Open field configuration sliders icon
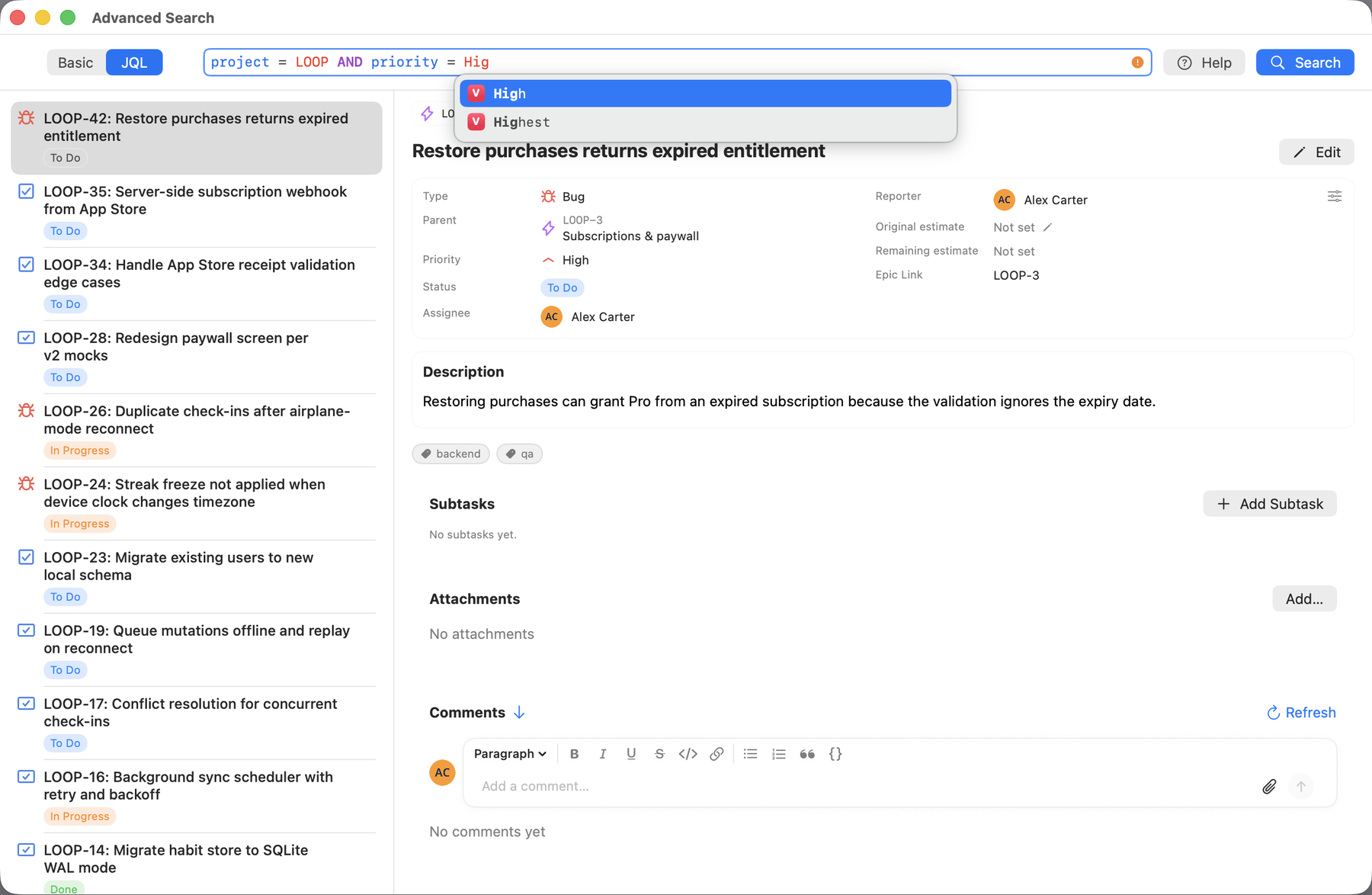Screen dimensions: 1372x895 coord(1335,197)
